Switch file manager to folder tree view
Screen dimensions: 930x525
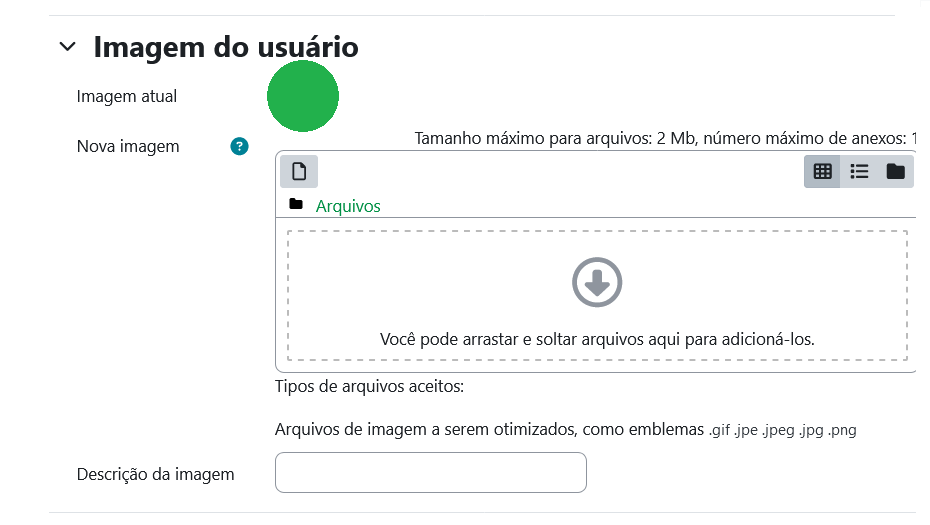click(895, 171)
